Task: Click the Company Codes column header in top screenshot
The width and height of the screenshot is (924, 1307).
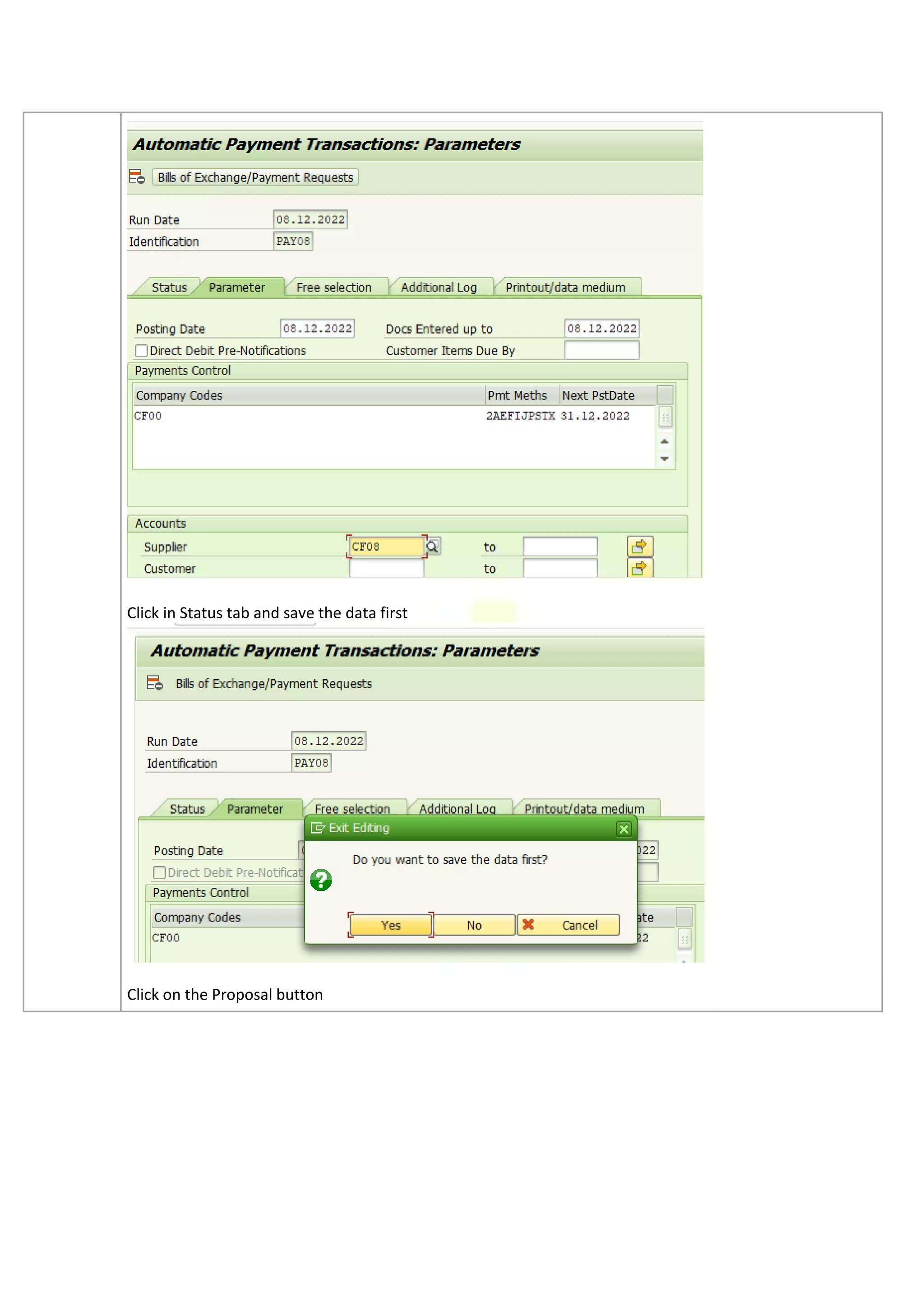Action: [x=309, y=395]
